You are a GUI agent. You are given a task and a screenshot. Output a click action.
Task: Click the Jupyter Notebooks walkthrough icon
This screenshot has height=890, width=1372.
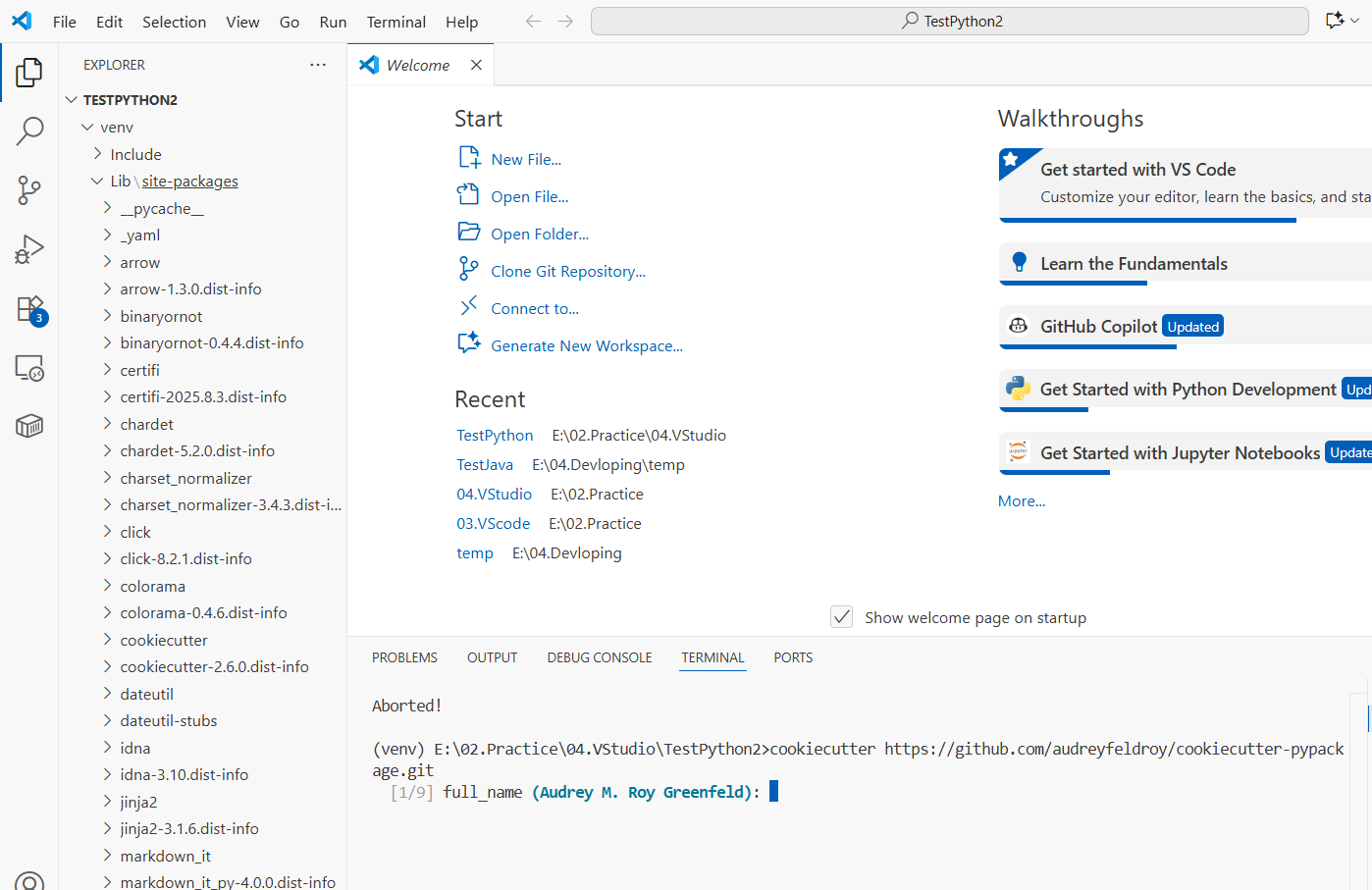tap(1018, 451)
